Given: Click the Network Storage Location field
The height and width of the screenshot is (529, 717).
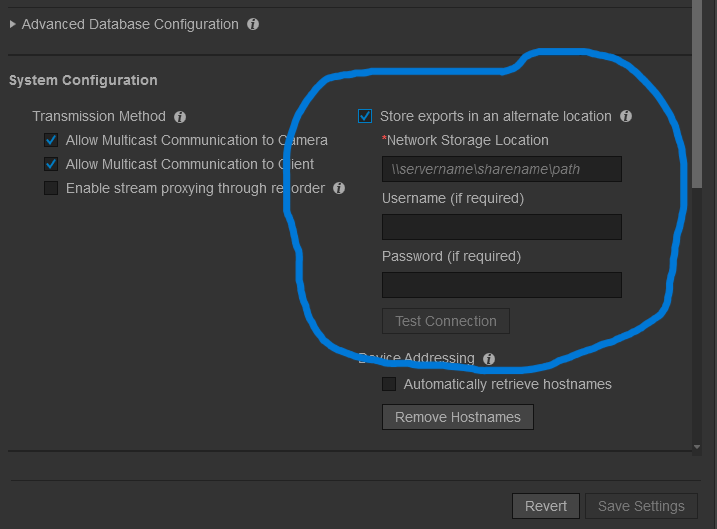Looking at the screenshot, I should click(x=501, y=169).
